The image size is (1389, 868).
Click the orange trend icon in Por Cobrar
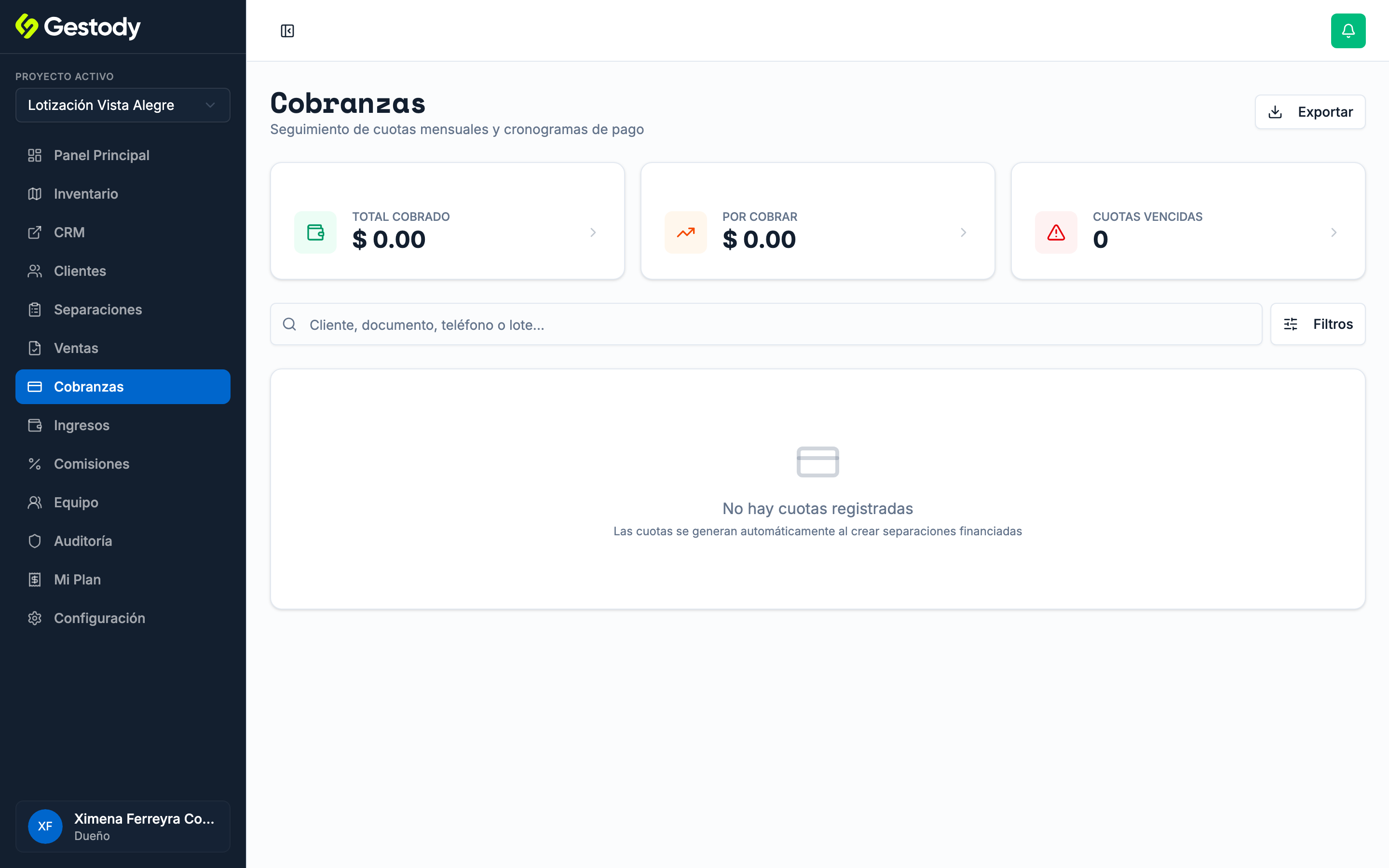point(686,232)
